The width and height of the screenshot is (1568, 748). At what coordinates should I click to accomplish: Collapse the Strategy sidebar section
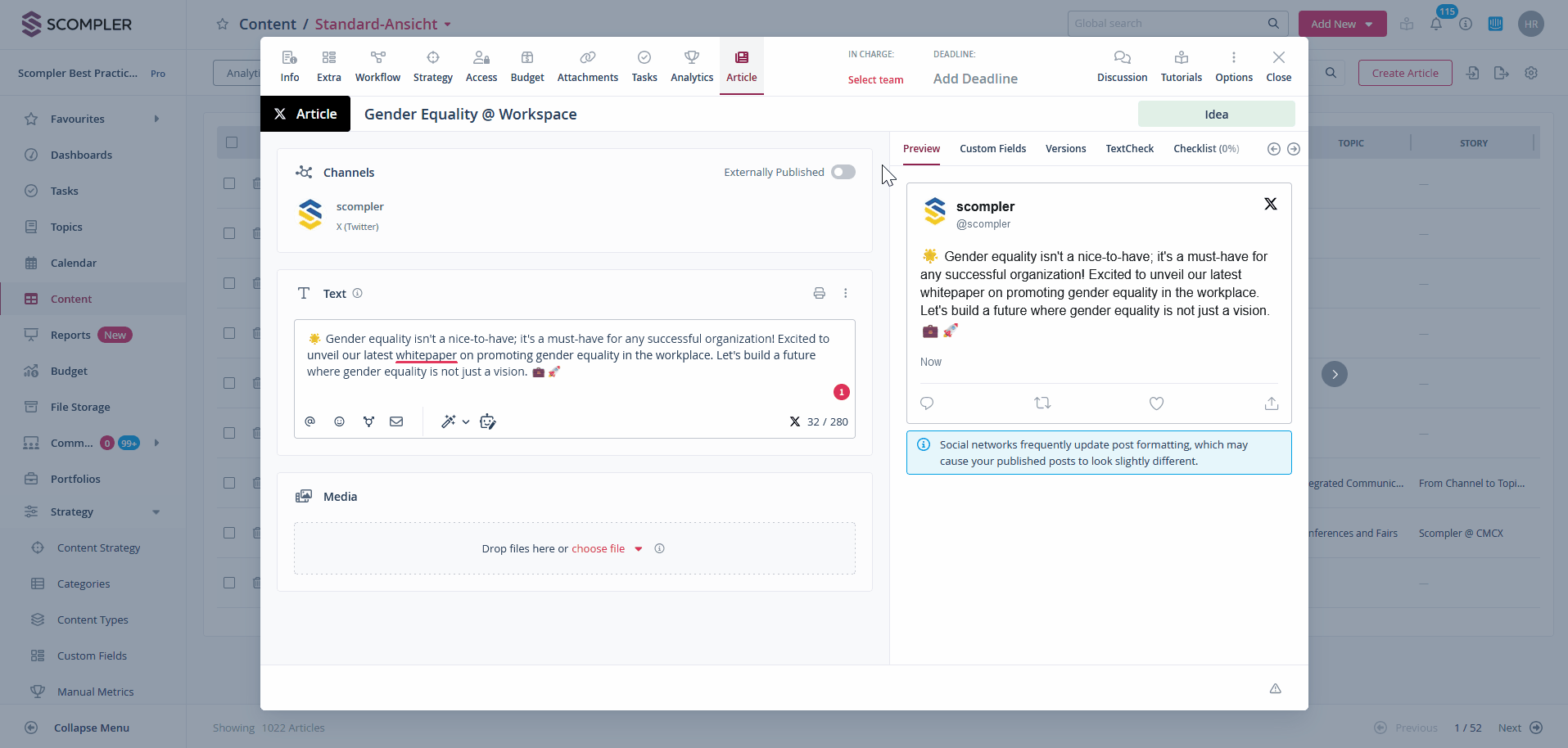(156, 512)
